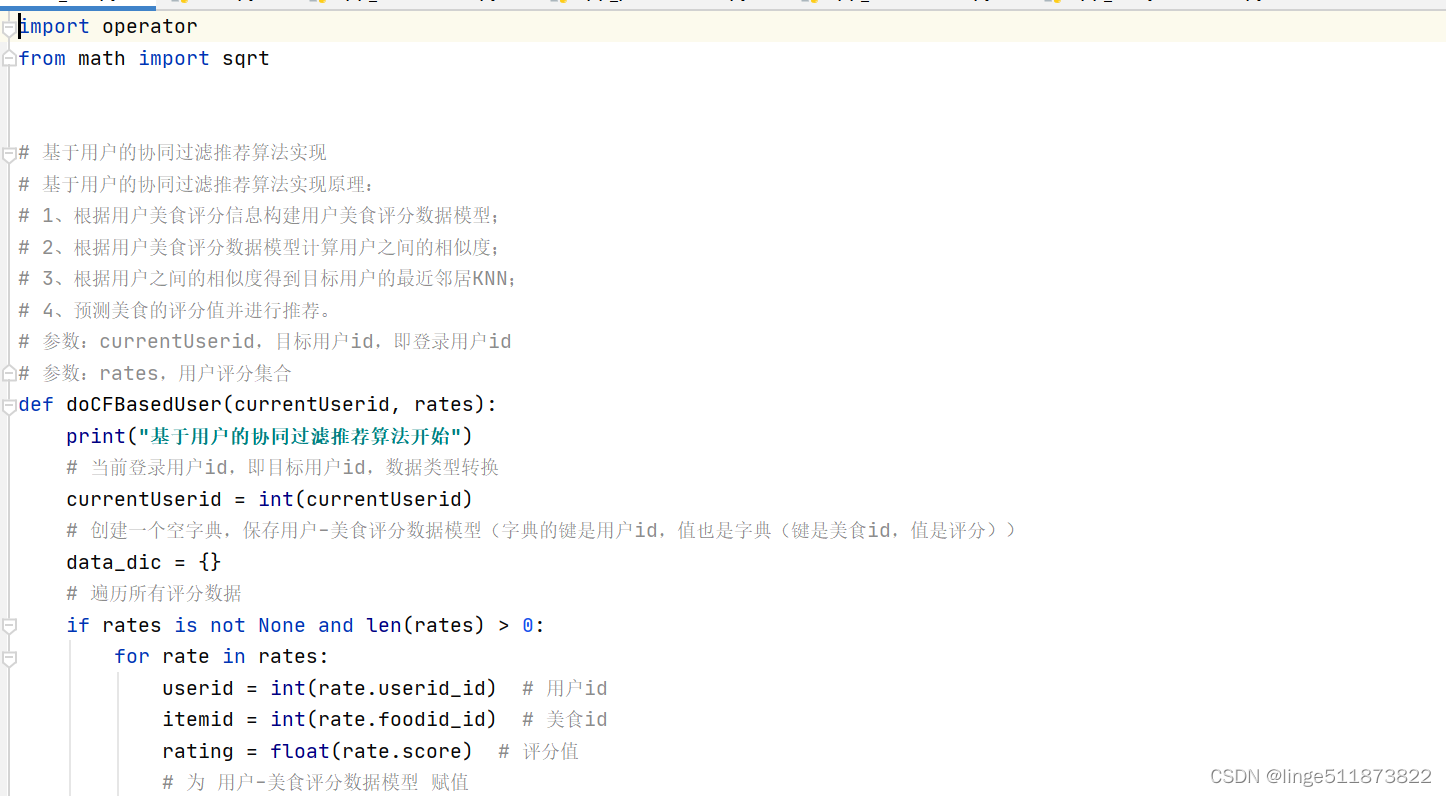Collapse the imports at 'import operator'
Viewport: 1446px width, 796px height.
click(9, 27)
